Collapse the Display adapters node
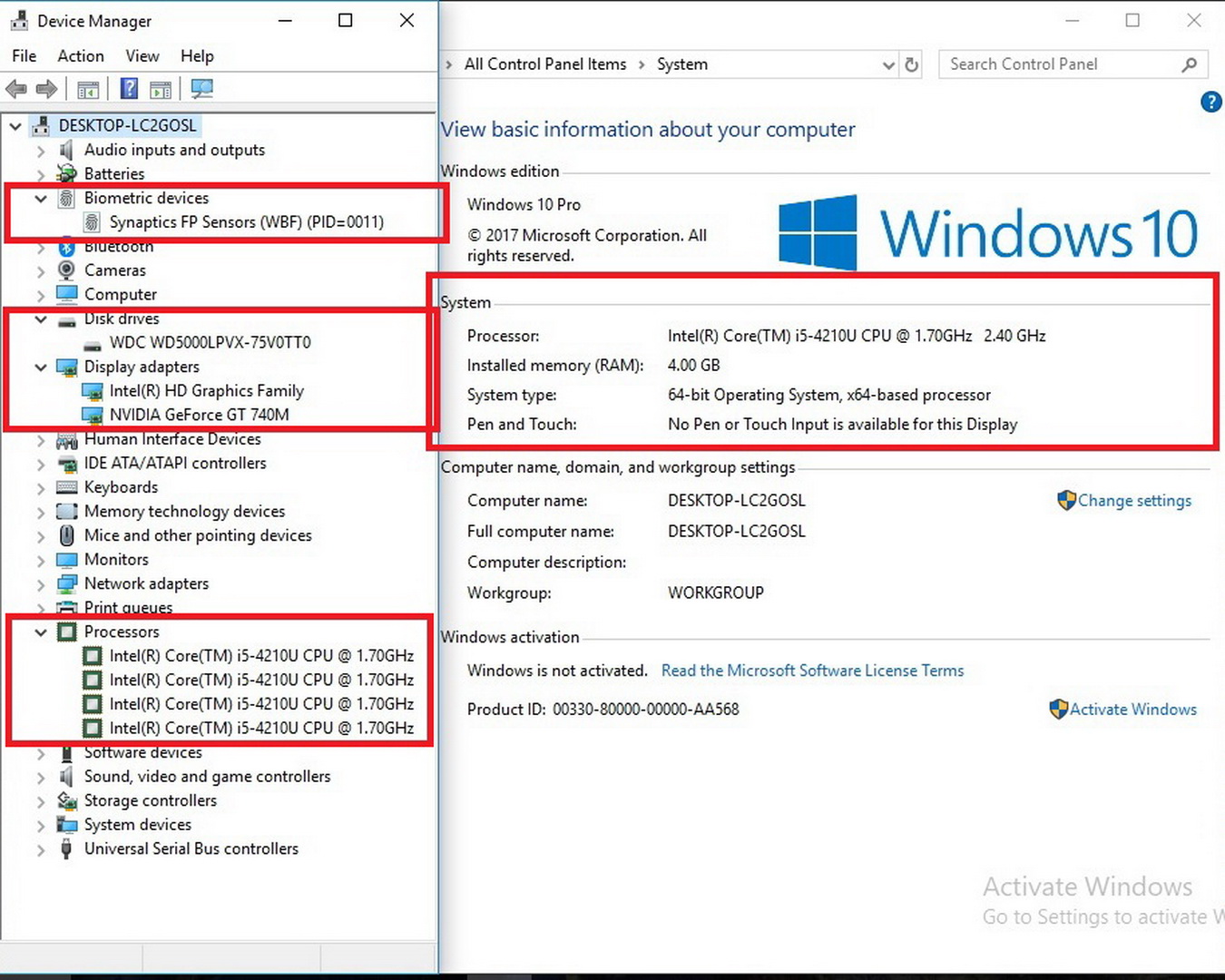The width and height of the screenshot is (1225, 980). 41,367
